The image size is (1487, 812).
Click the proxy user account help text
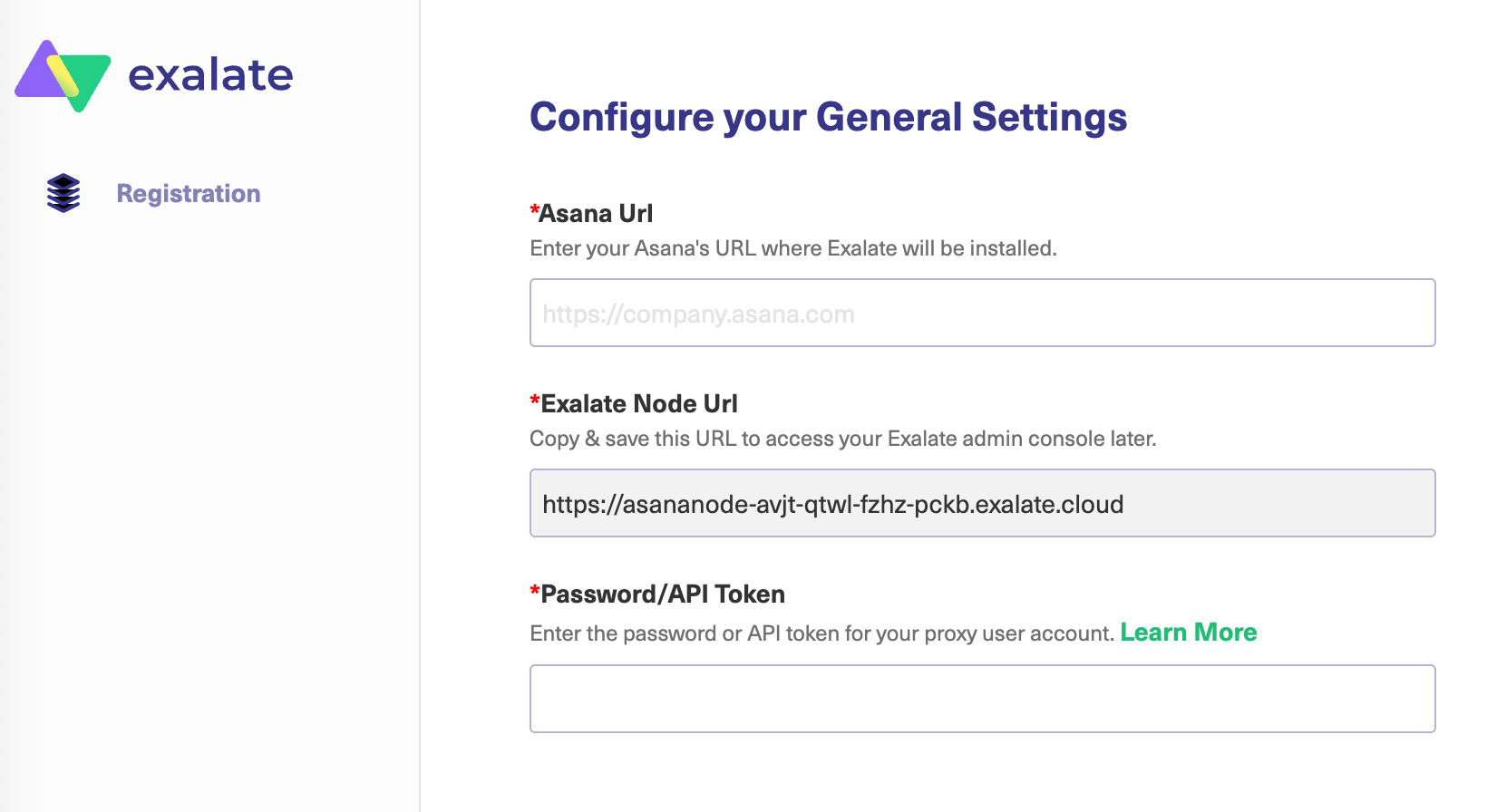click(821, 633)
